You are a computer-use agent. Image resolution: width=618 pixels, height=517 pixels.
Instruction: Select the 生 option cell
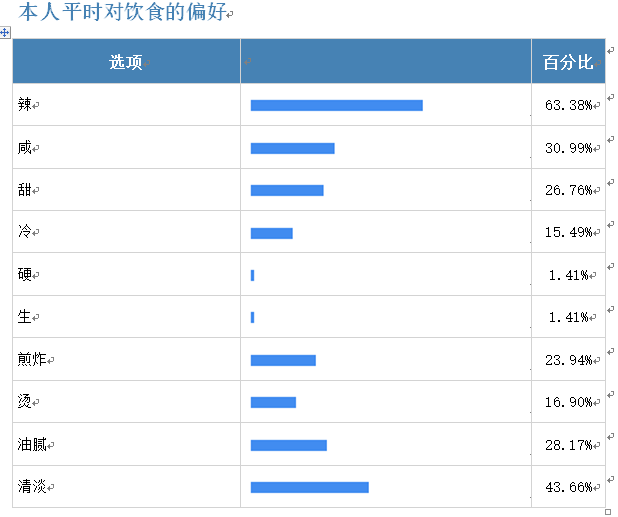click(126, 317)
